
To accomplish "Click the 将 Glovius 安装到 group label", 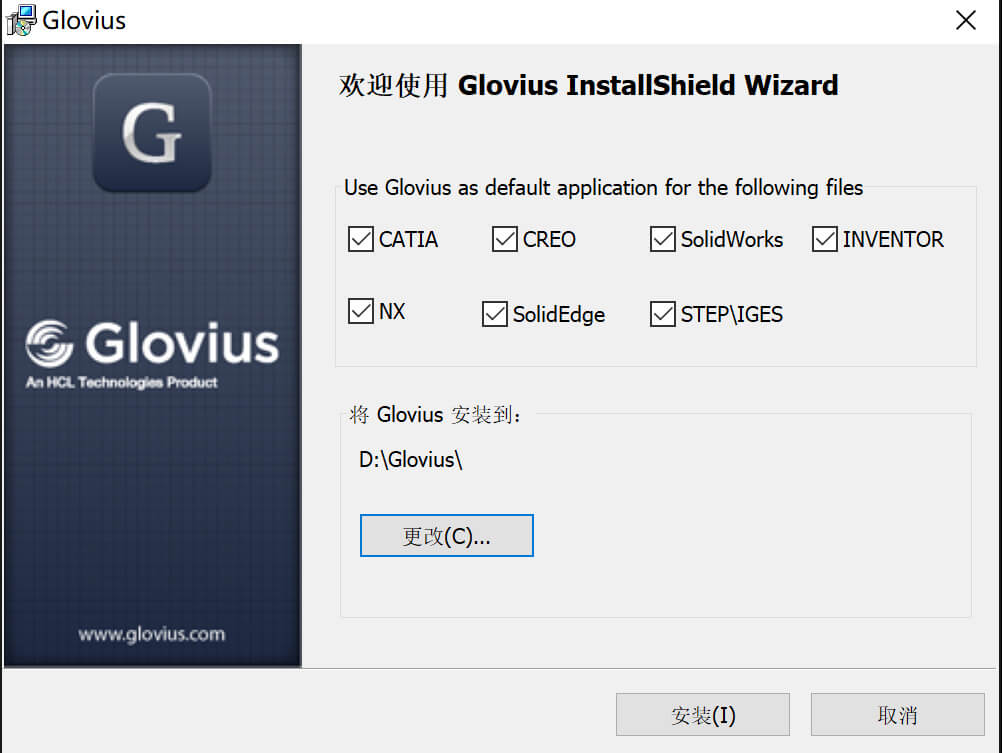I will coord(435,415).
